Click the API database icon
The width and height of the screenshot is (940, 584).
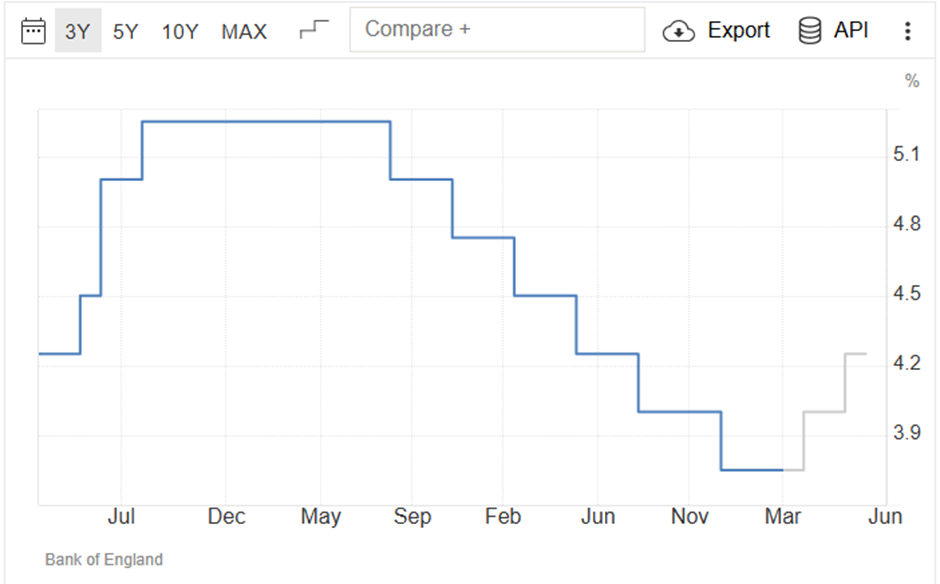pyautogui.click(x=809, y=31)
